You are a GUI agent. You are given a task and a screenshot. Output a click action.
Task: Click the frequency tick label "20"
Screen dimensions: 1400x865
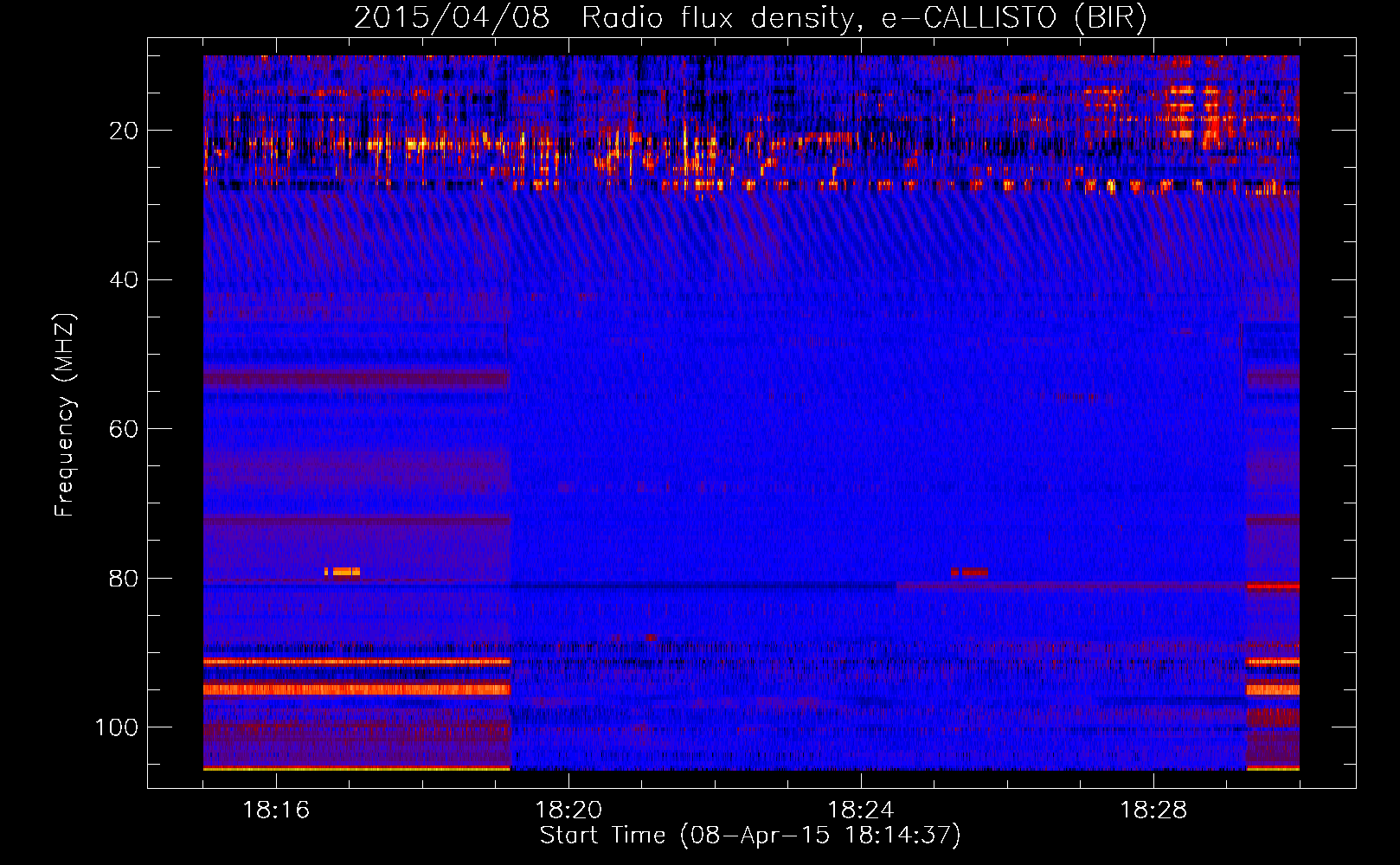124,131
